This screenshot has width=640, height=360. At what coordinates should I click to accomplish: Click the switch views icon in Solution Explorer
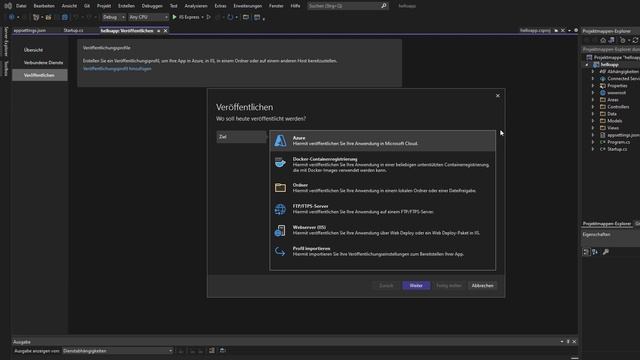pyautogui.click(x=611, y=40)
